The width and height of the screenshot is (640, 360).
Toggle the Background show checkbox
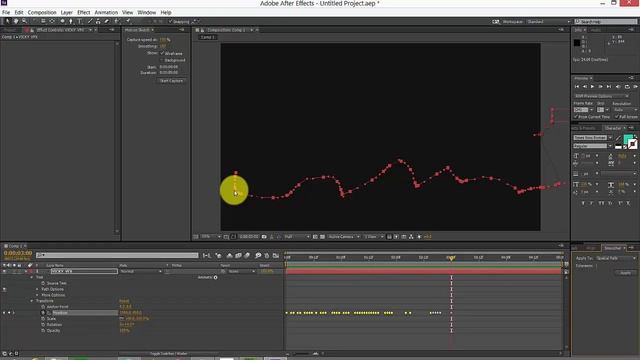pyautogui.click(x=162, y=60)
